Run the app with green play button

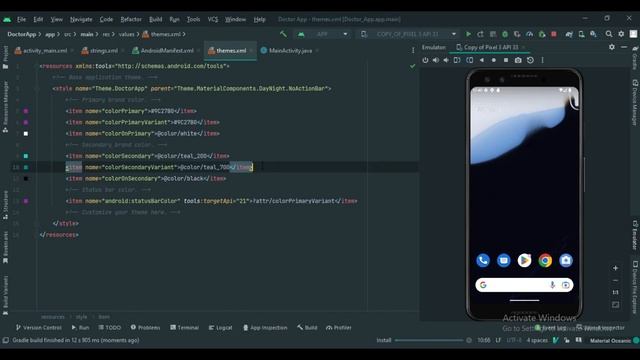pos(468,34)
